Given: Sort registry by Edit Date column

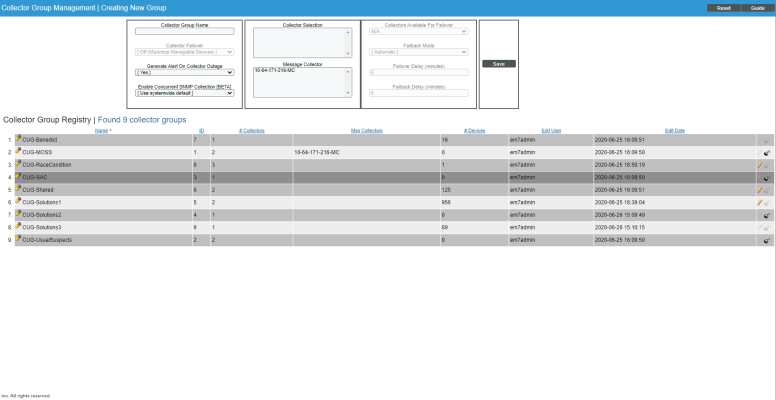Looking at the screenshot, I should coord(674,130).
